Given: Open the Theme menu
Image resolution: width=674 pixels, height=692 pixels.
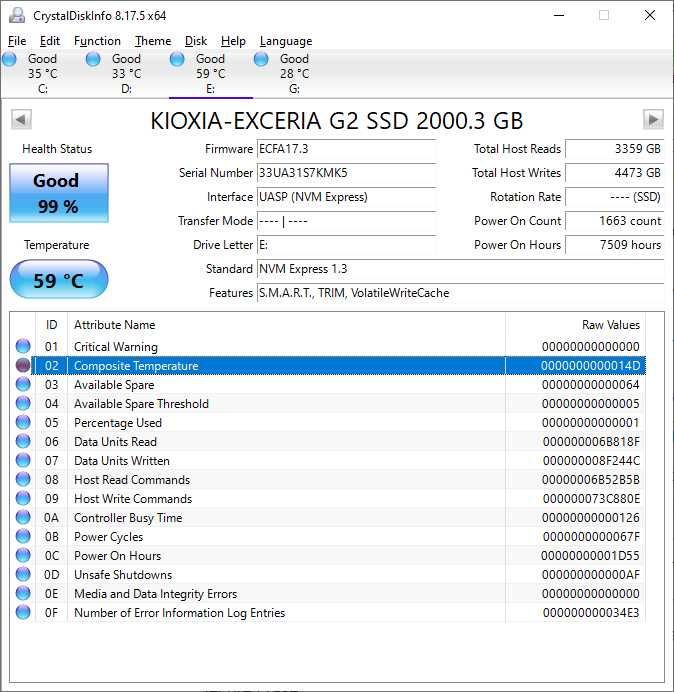Looking at the screenshot, I should (x=153, y=41).
